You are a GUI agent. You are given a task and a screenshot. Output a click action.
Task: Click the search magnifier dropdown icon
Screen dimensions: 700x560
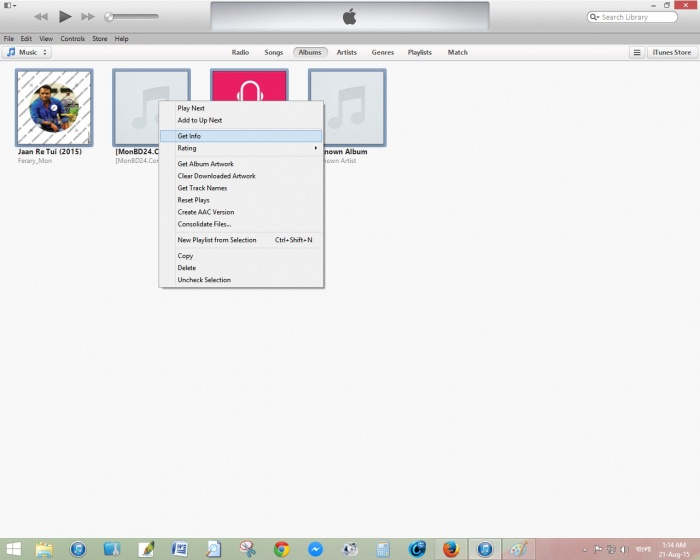click(x=594, y=17)
